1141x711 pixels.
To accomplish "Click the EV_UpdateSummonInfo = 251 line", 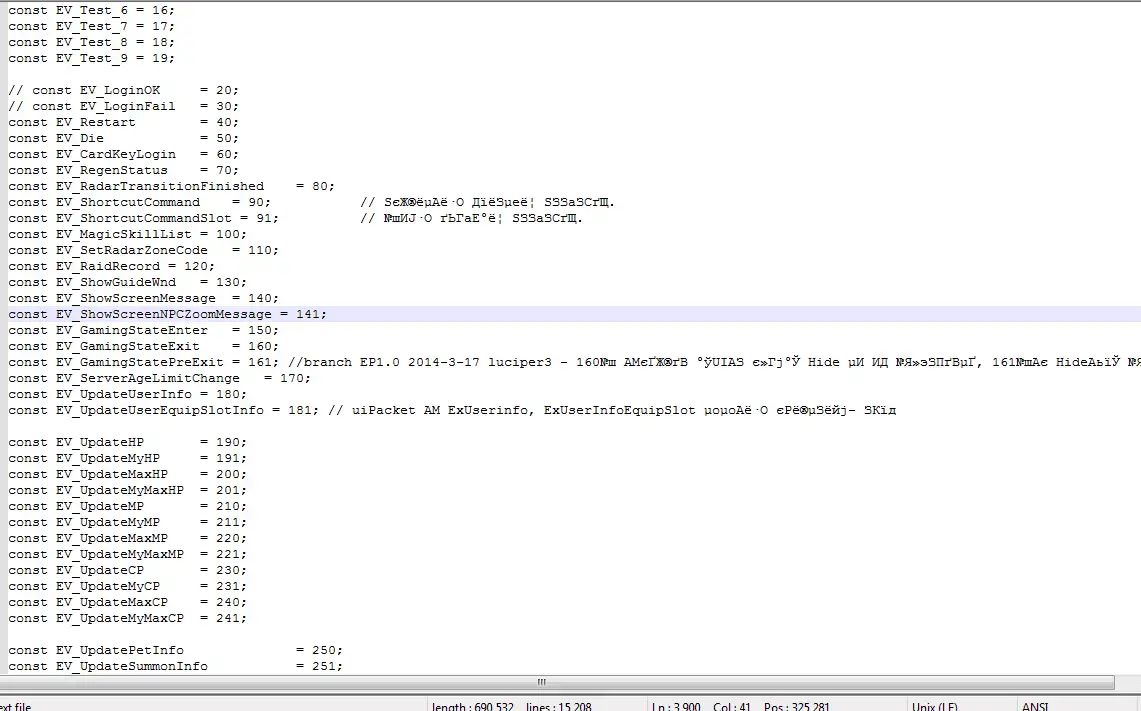I will pos(175,667).
